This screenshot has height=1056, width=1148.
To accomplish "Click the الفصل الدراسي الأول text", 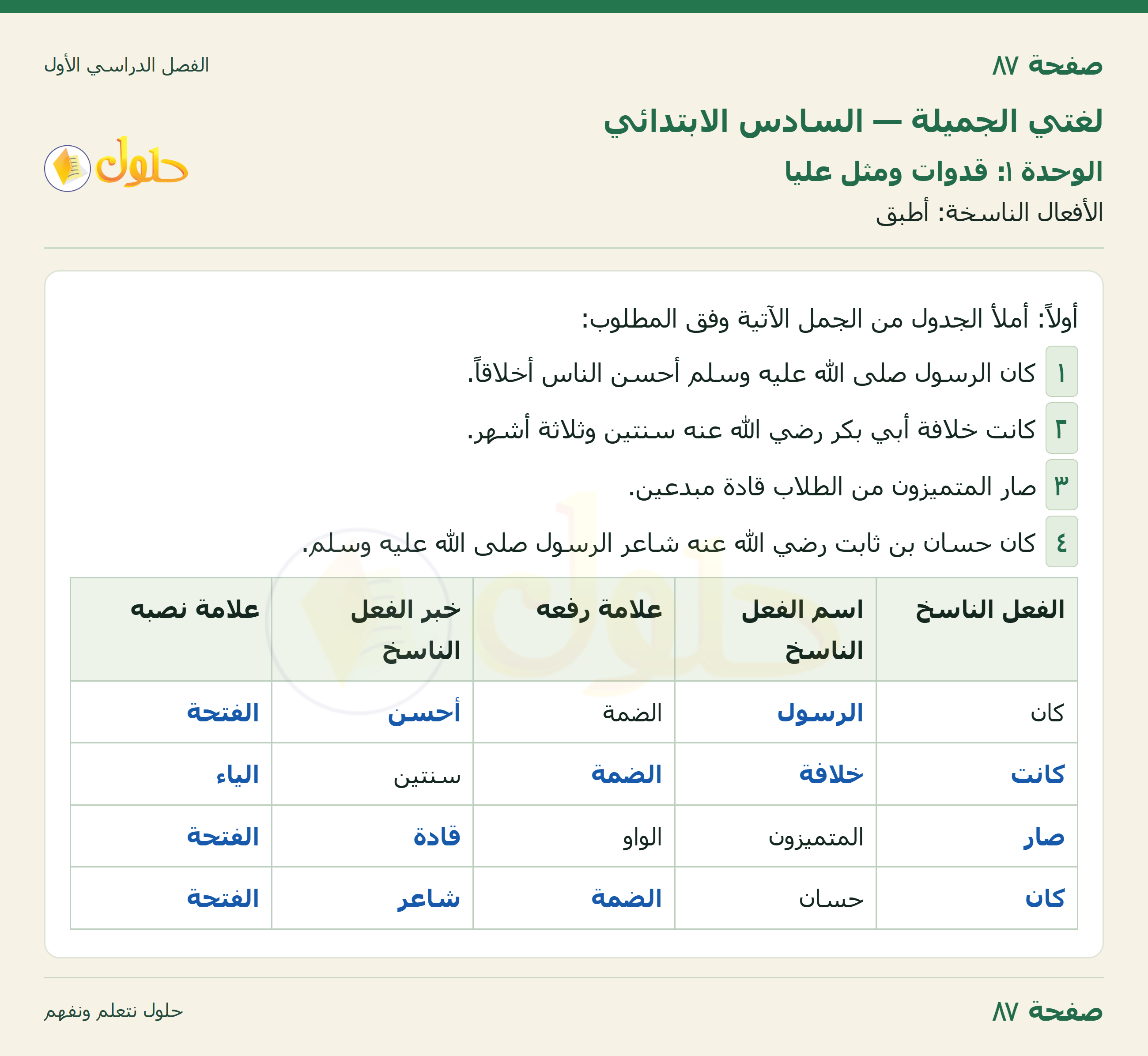I will coord(126,65).
